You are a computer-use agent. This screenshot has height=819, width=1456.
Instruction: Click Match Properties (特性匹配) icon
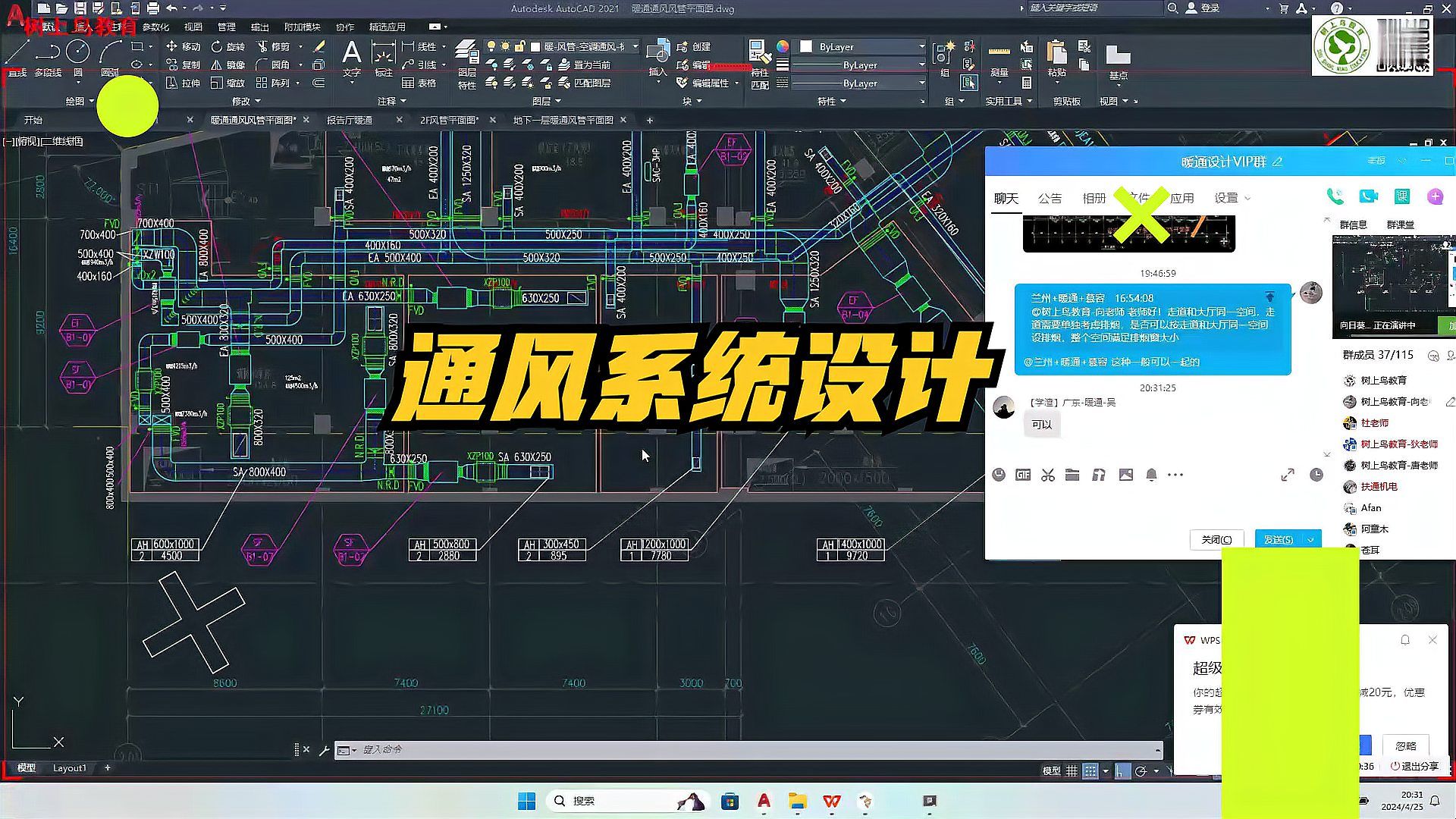point(759,64)
